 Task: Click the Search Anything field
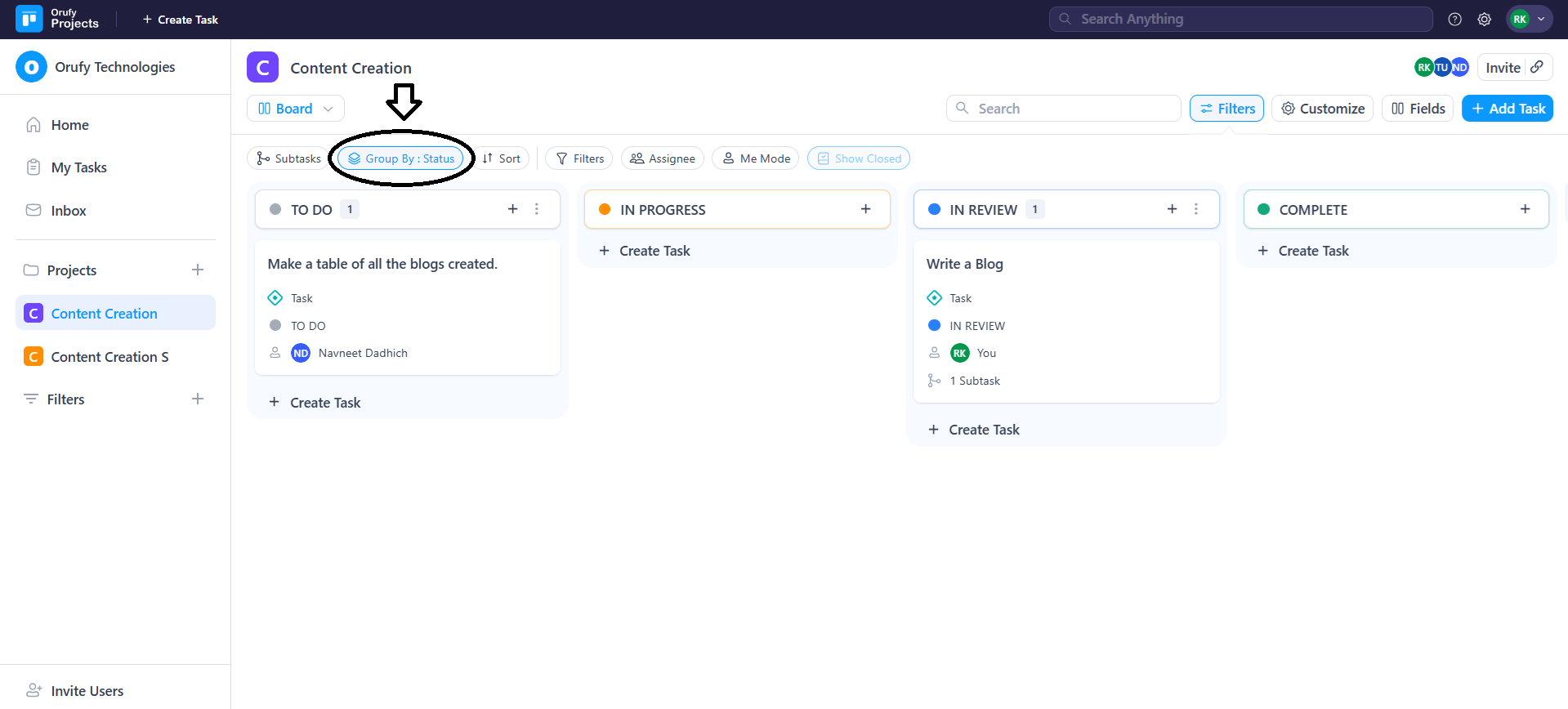[x=1240, y=19]
